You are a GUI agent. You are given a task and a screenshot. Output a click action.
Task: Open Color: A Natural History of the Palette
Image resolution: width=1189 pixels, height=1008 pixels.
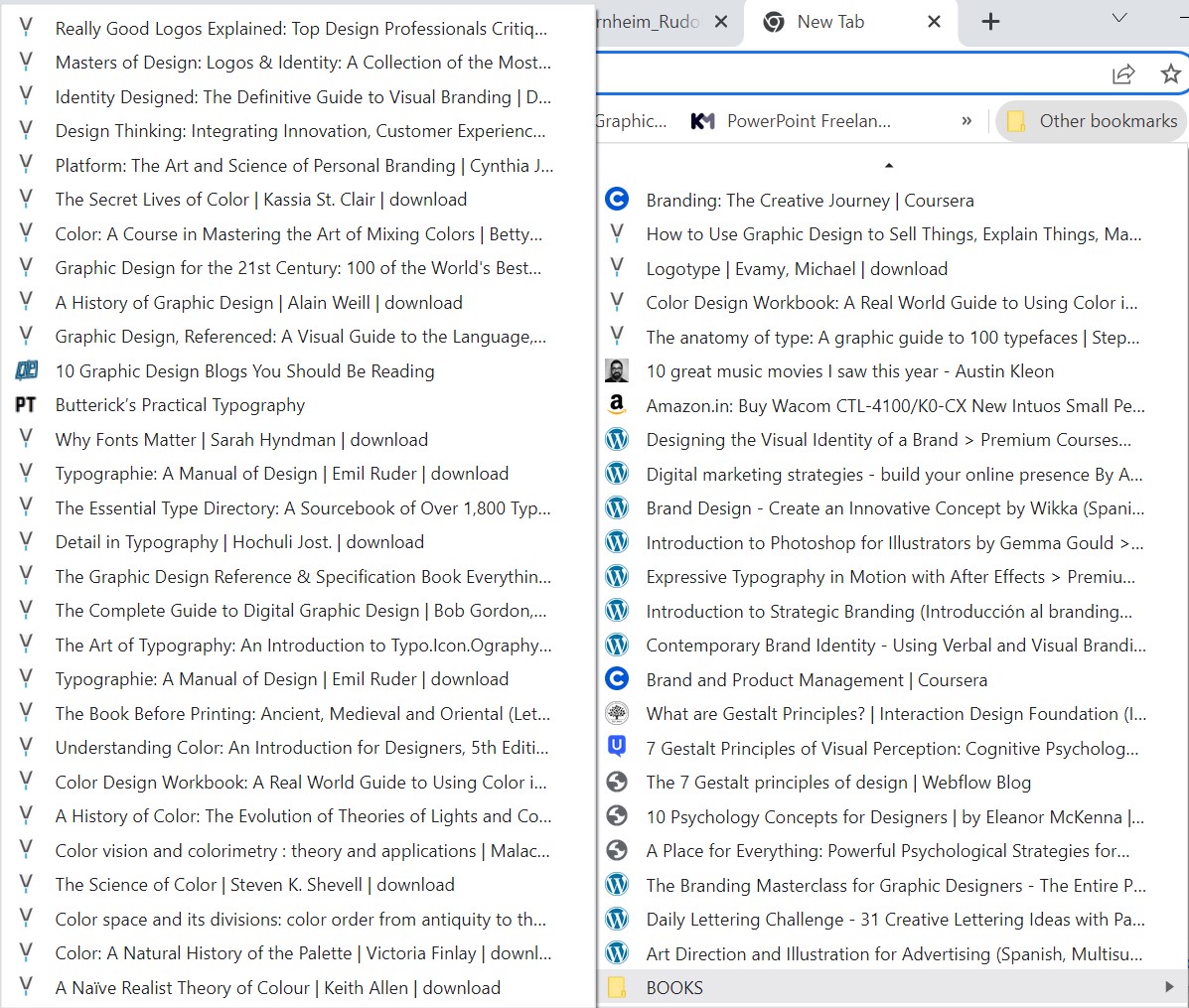click(x=297, y=952)
